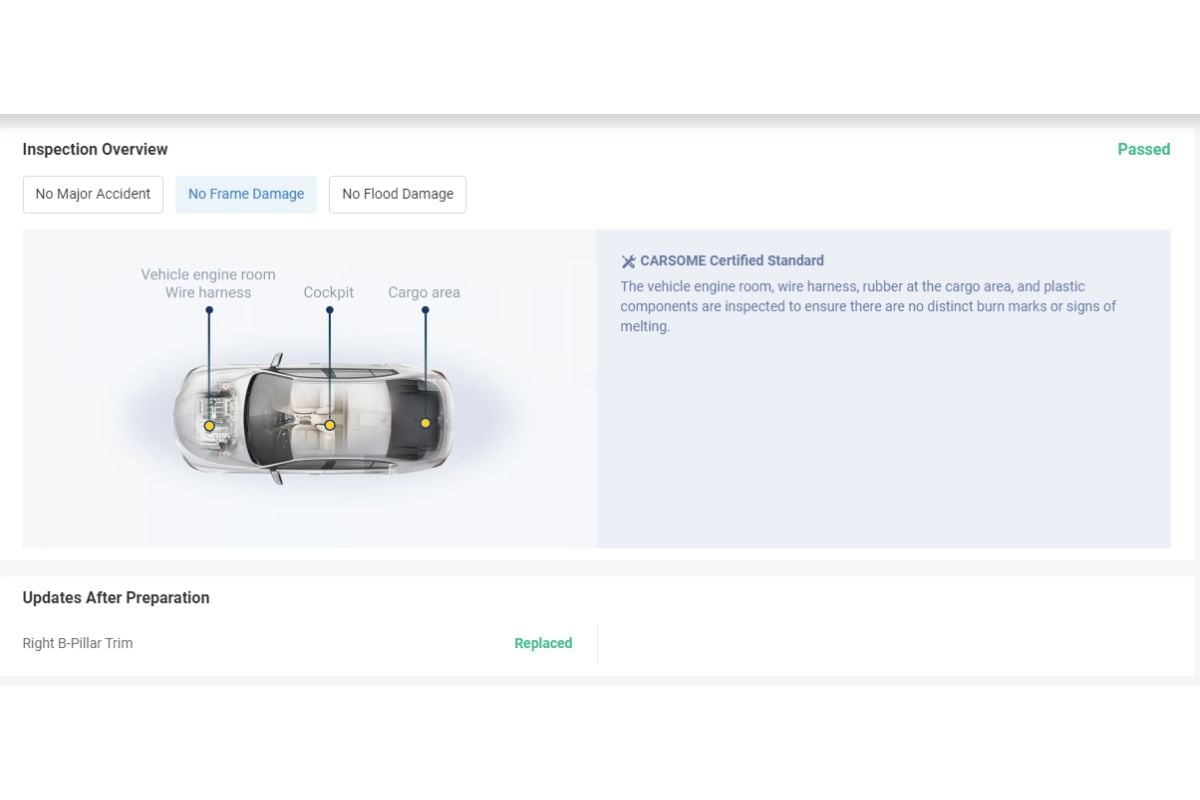Click the Inspection Overview heading
The height and width of the screenshot is (800, 1200).
95,149
